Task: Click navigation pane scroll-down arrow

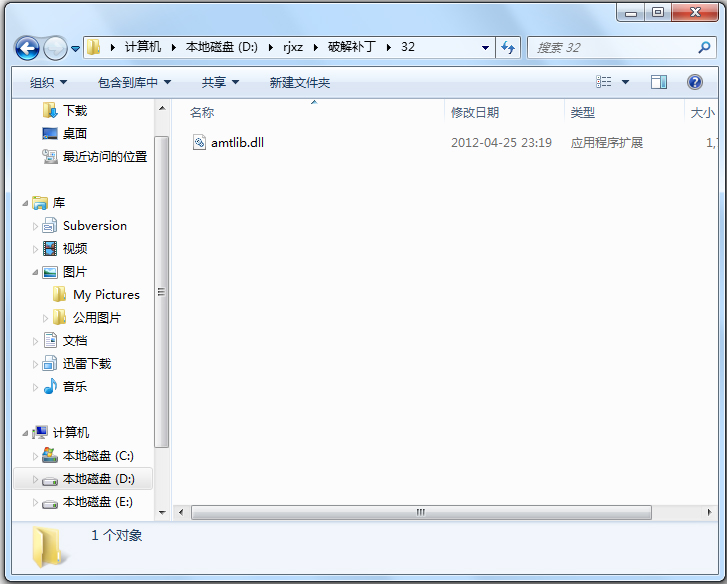Action: (x=162, y=513)
